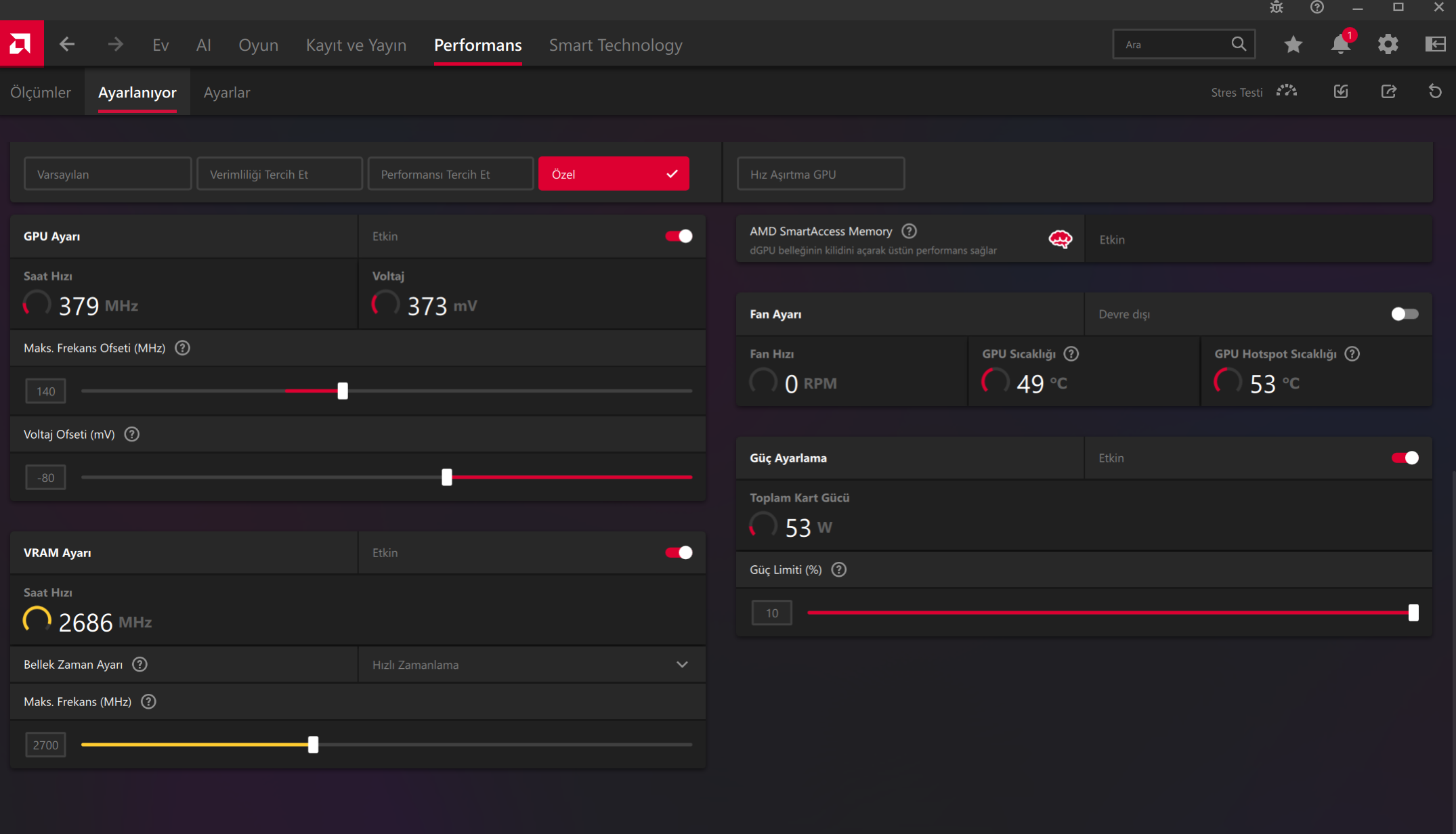The image size is (1456, 834).
Task: Open the favorites star icon
Action: pyautogui.click(x=1293, y=45)
